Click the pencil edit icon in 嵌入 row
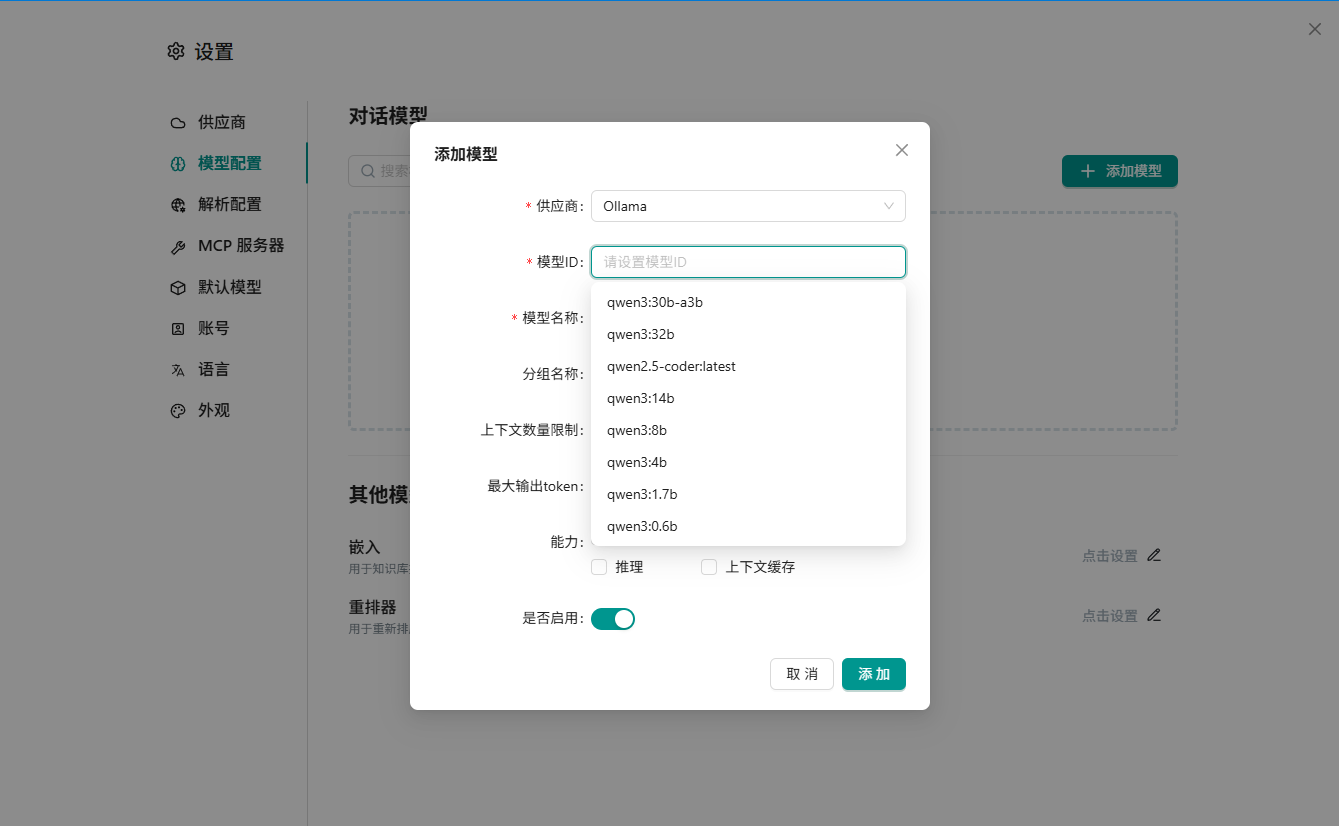Viewport: 1339px width, 826px height. (1154, 555)
